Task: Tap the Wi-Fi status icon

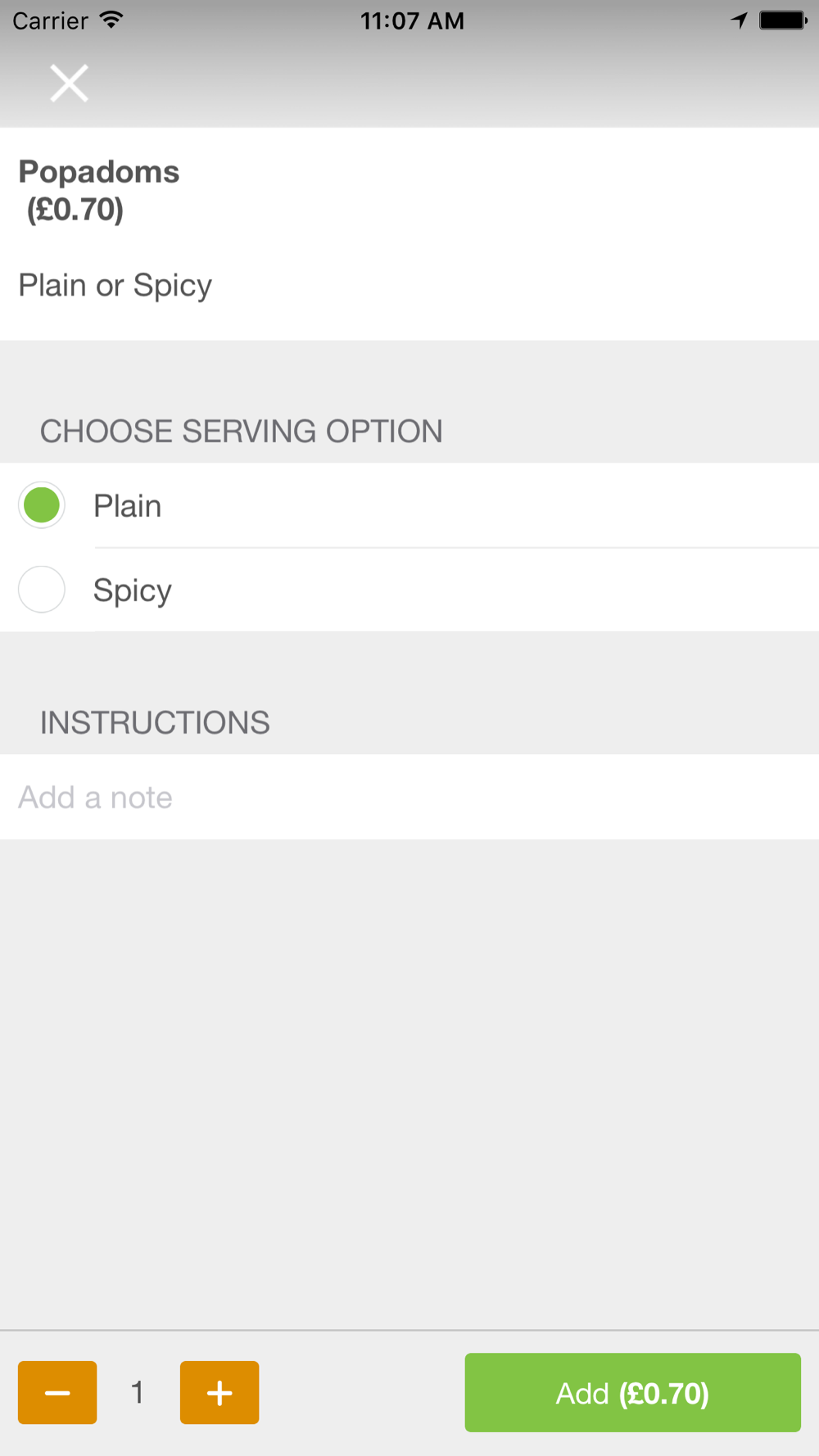Action: pos(111,20)
